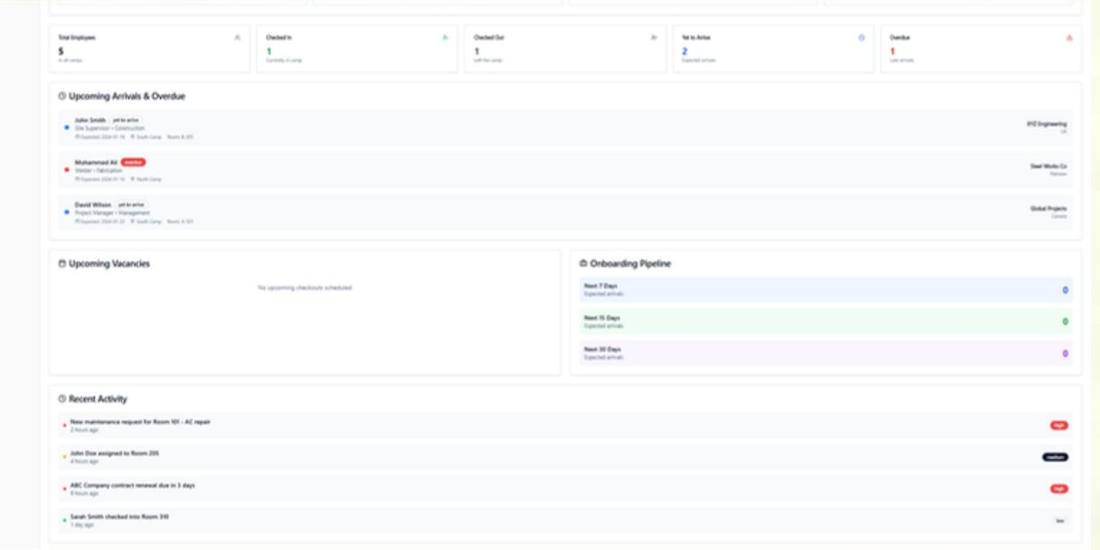Click the green check-in icon on Checked In card

[445, 38]
